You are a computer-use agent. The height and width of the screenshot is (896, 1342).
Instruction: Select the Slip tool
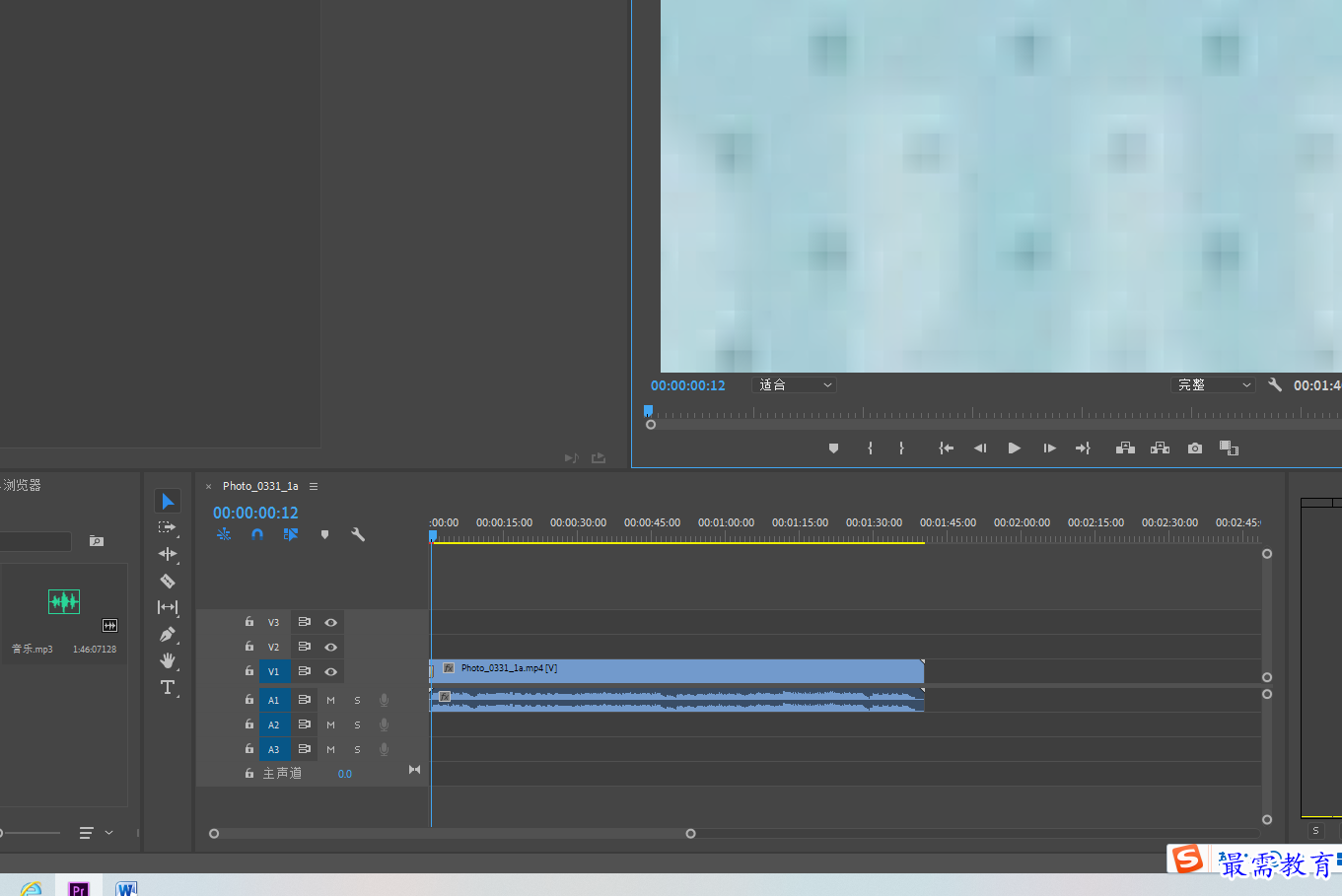pyautogui.click(x=168, y=607)
